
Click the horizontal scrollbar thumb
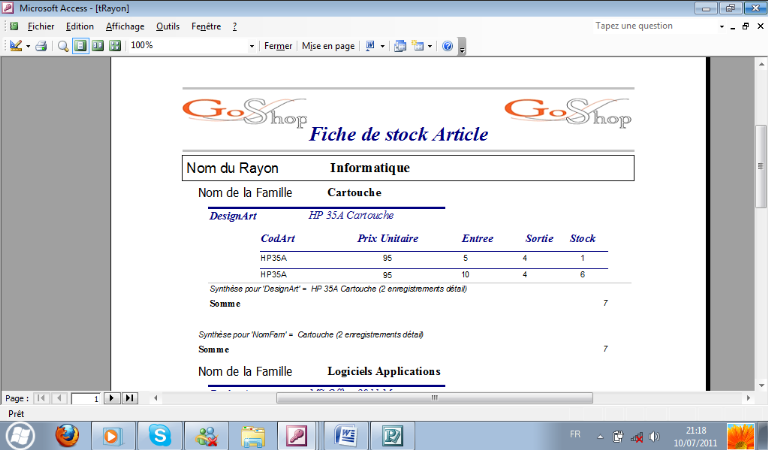coord(434,398)
